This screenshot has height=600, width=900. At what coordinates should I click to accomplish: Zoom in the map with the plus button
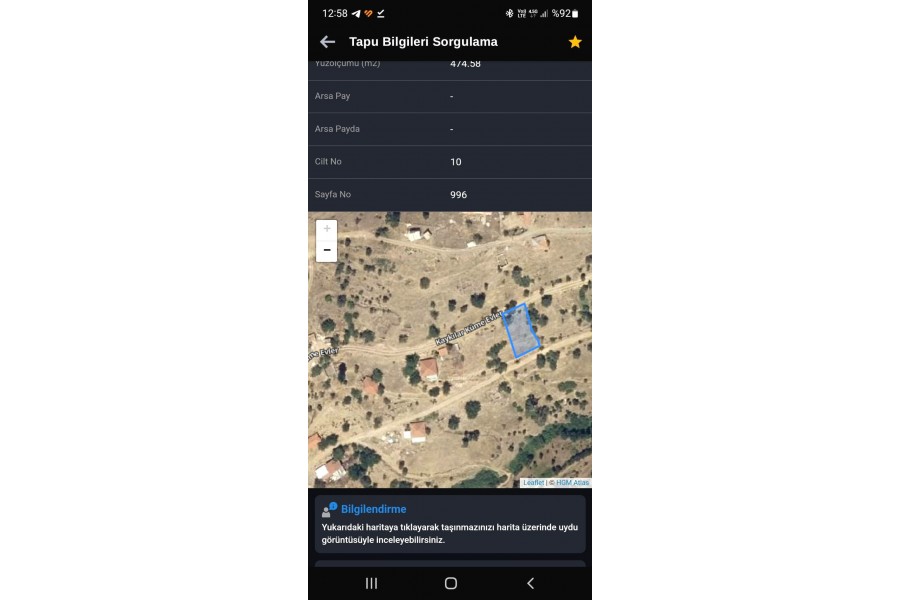point(327,229)
